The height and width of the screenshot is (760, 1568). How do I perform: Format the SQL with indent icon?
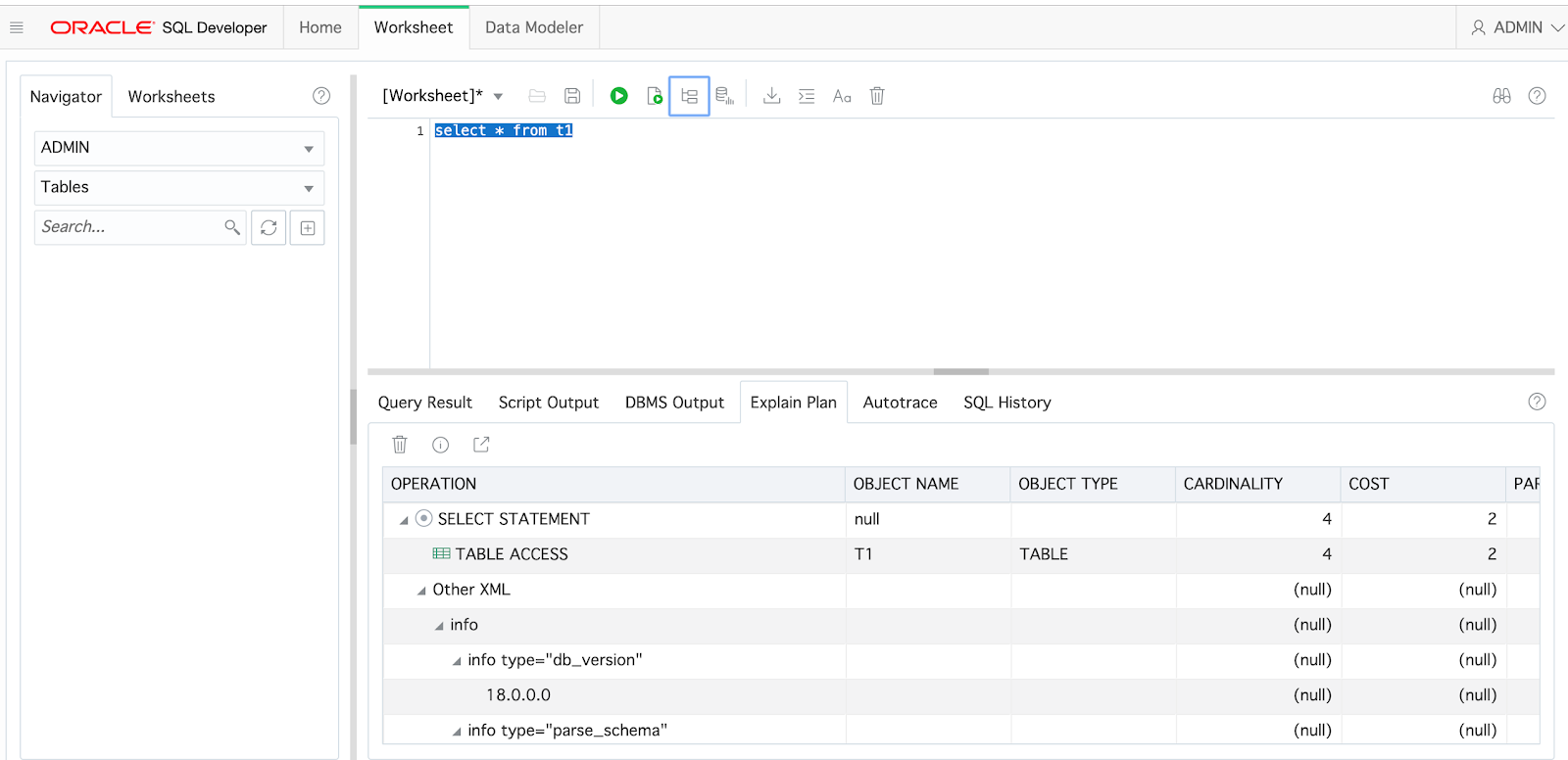pos(807,96)
